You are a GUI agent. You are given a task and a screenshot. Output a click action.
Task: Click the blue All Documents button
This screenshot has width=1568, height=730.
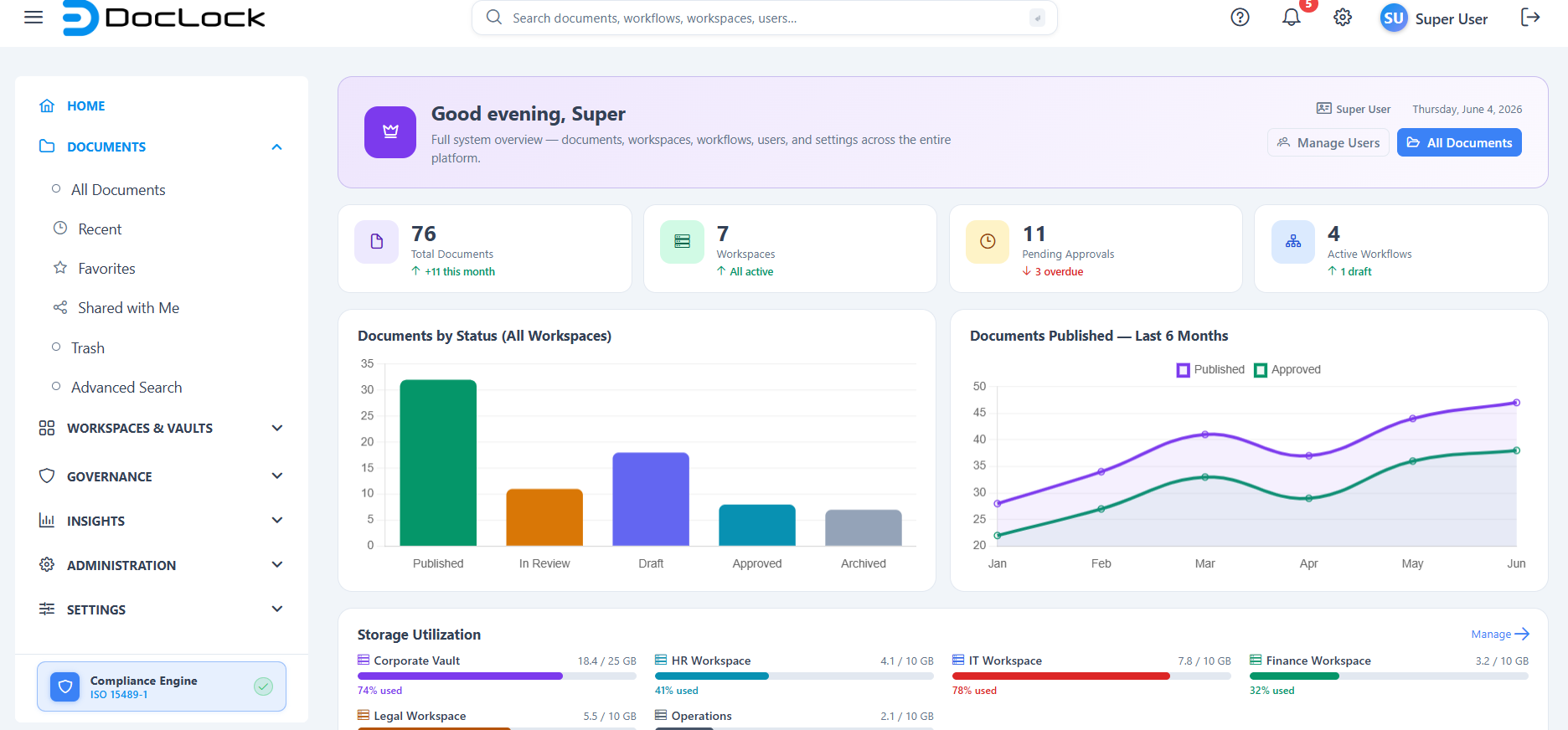point(1459,142)
